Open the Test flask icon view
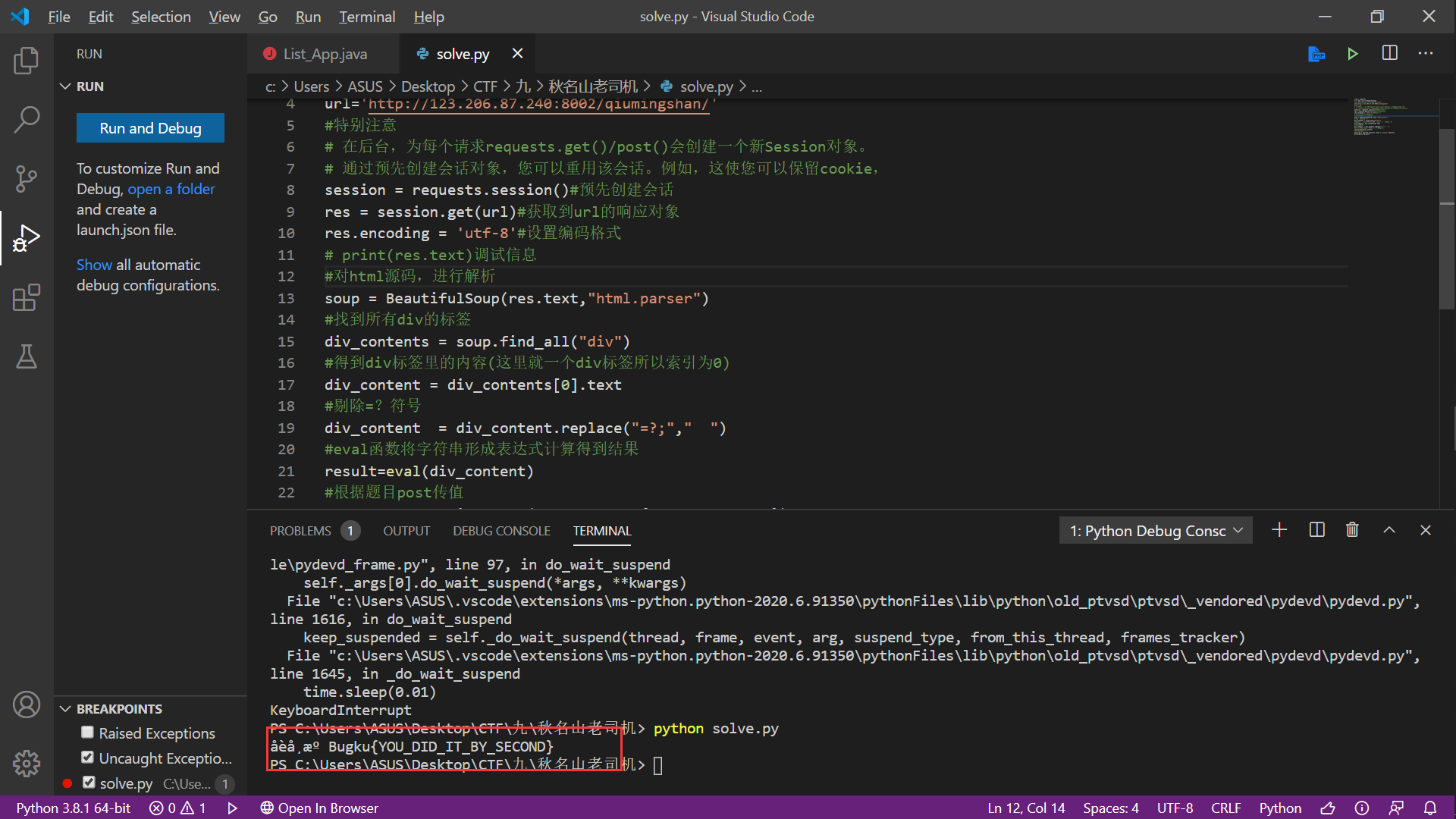The width and height of the screenshot is (1456, 819). click(x=27, y=356)
